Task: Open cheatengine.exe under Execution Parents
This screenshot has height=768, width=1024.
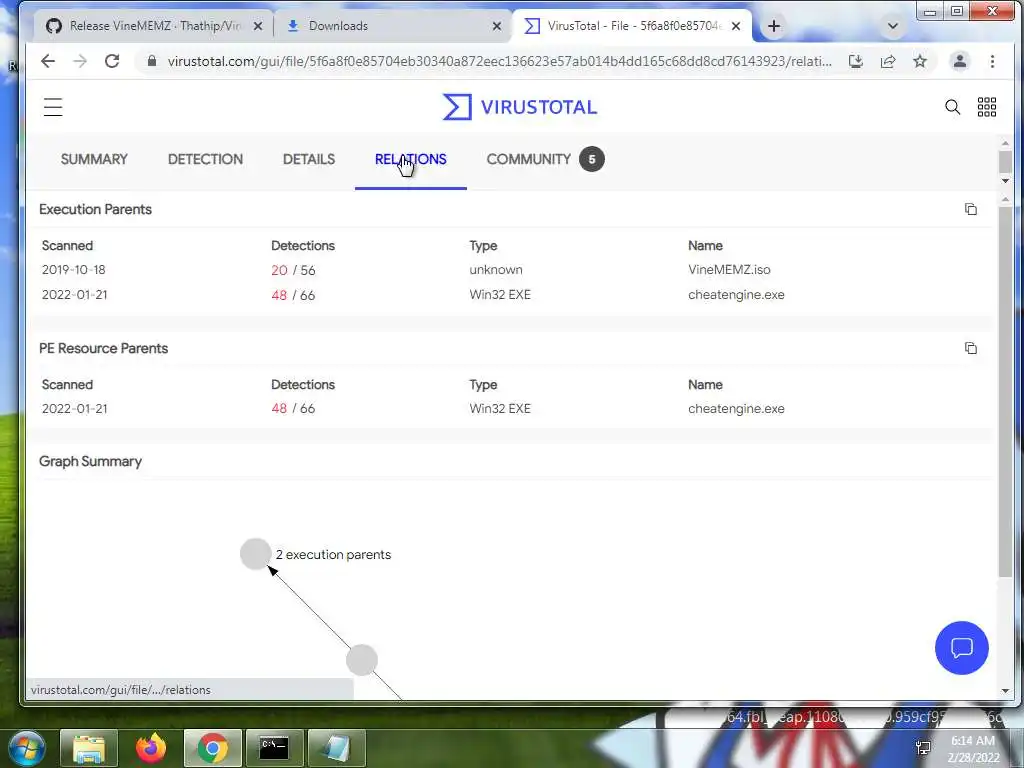Action: point(736,295)
